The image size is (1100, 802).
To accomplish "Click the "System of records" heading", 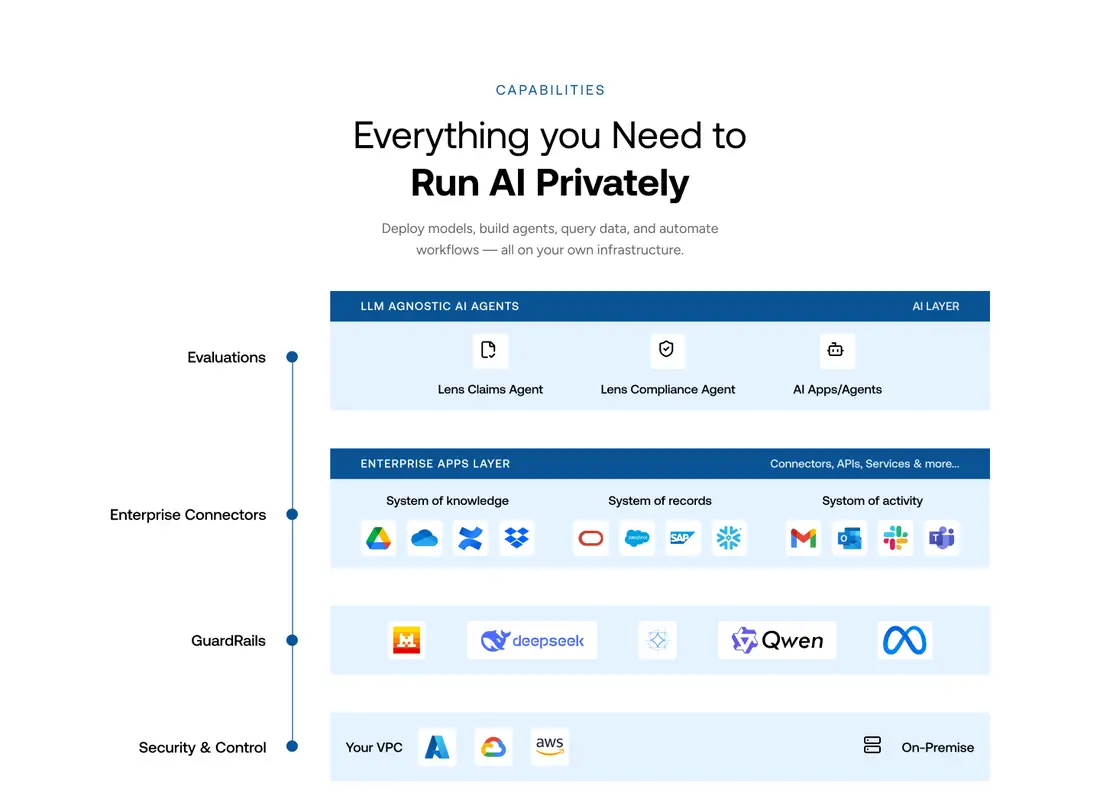I will click(659, 500).
